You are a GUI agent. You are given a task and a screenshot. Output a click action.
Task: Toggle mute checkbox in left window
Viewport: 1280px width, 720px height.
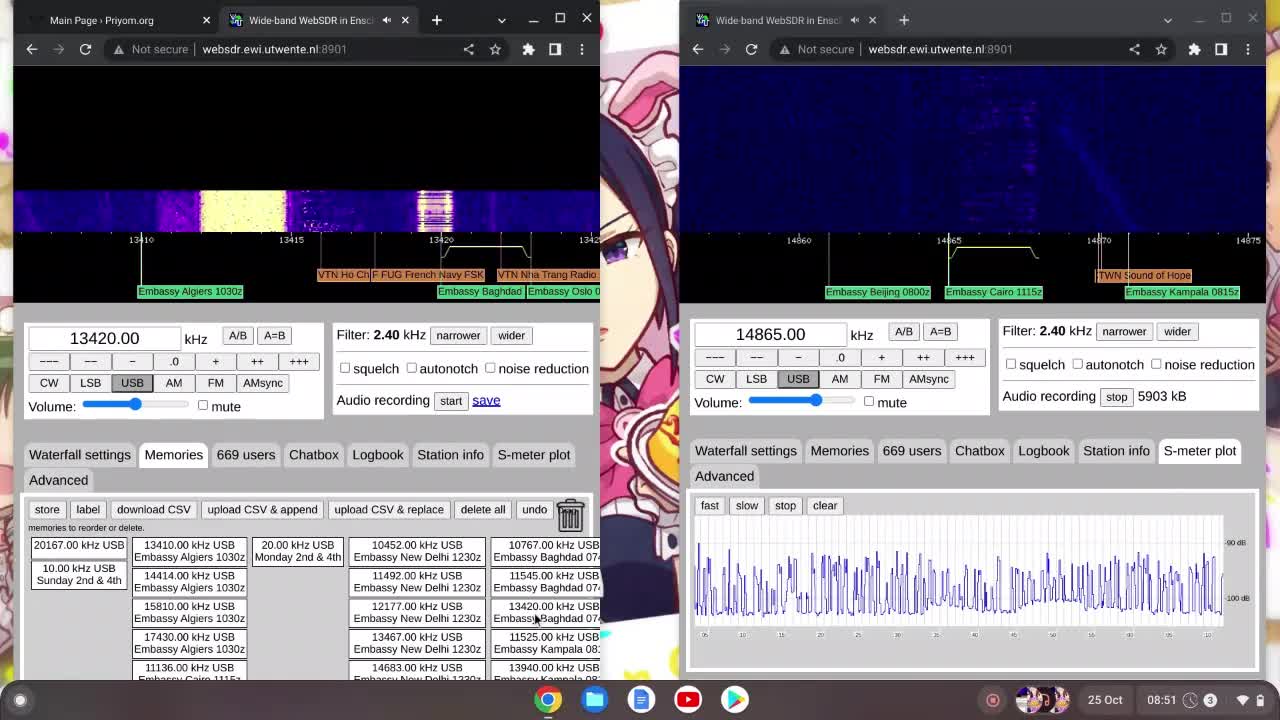pyautogui.click(x=203, y=405)
